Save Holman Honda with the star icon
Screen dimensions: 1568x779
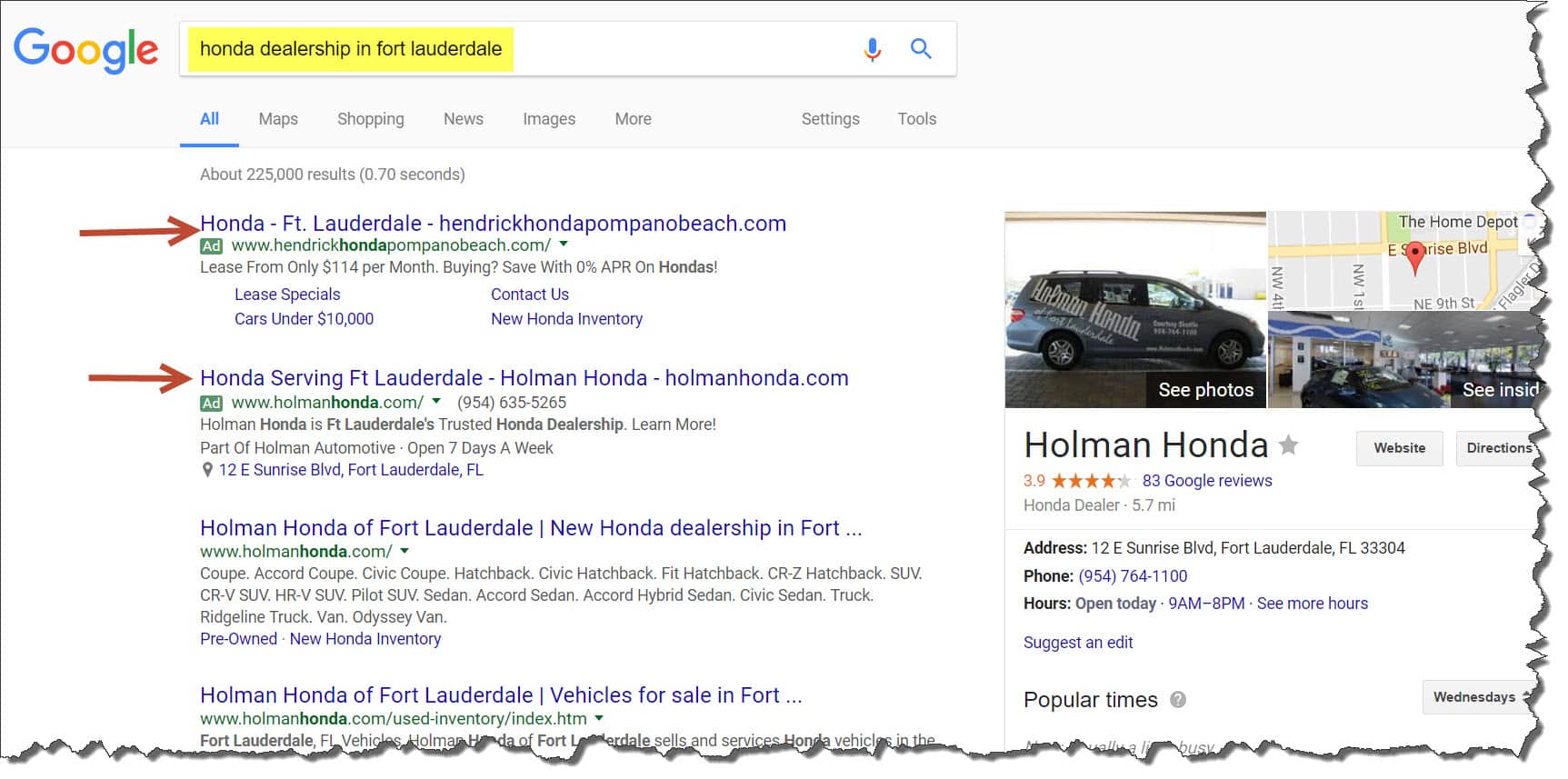coord(1288,444)
